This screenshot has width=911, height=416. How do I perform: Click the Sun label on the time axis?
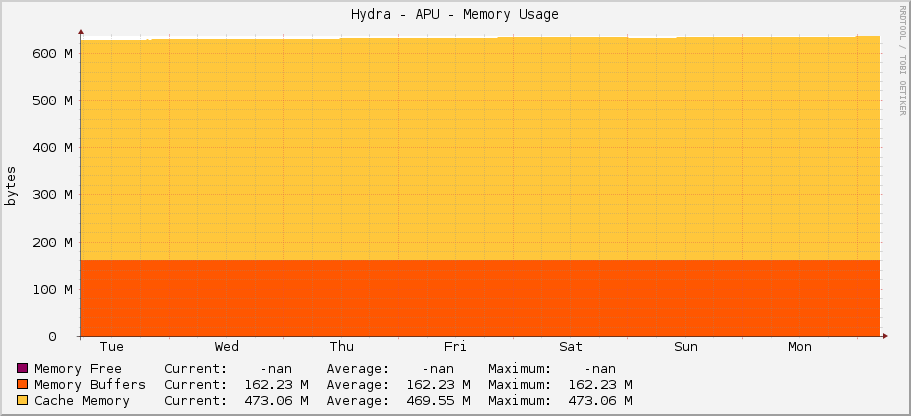(686, 347)
